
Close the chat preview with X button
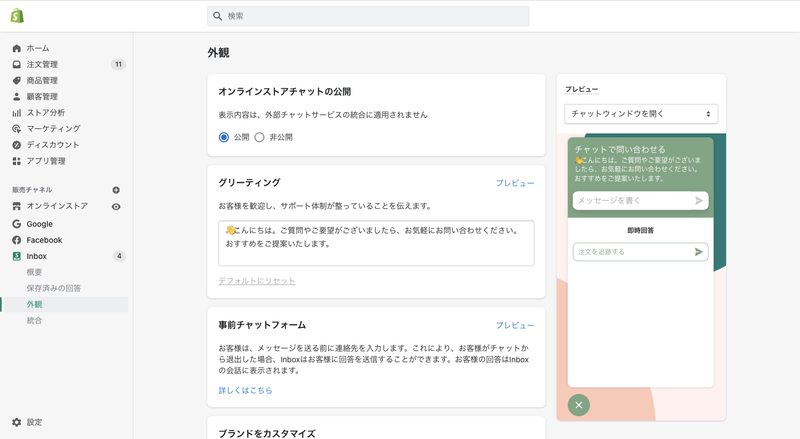(579, 405)
